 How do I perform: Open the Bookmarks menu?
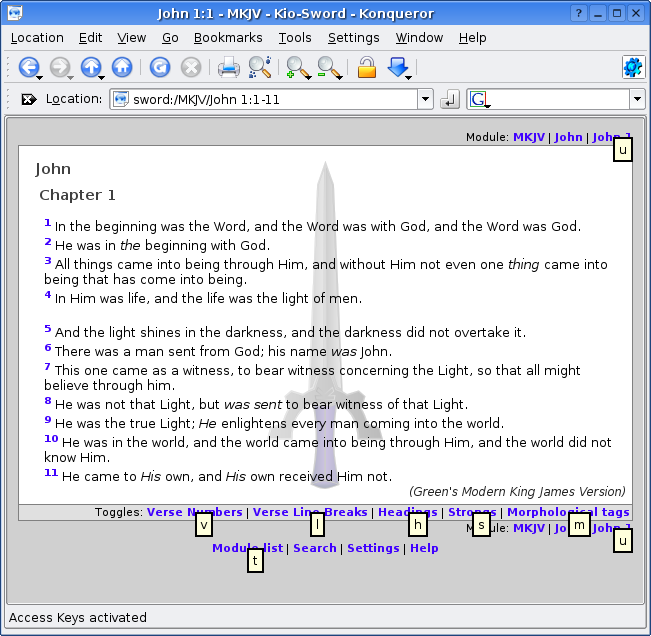(x=228, y=38)
